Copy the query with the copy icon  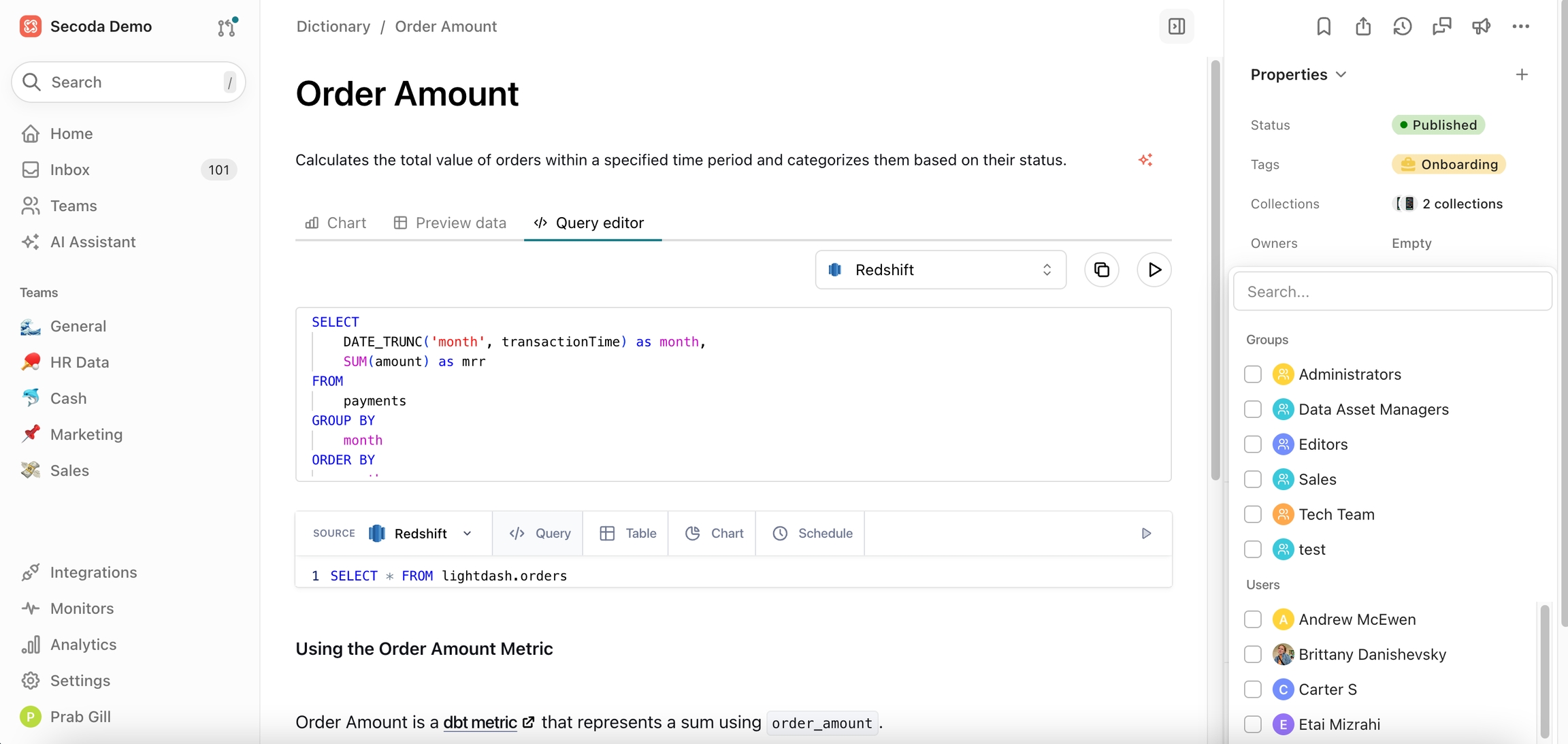[x=1101, y=270]
